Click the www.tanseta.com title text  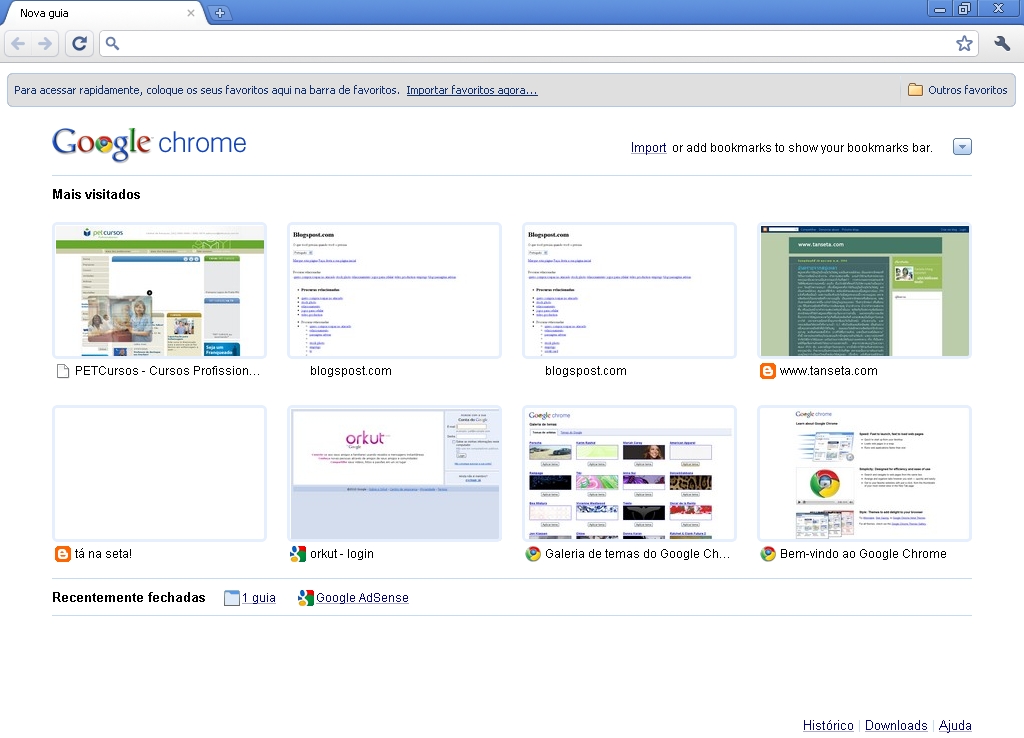829,371
